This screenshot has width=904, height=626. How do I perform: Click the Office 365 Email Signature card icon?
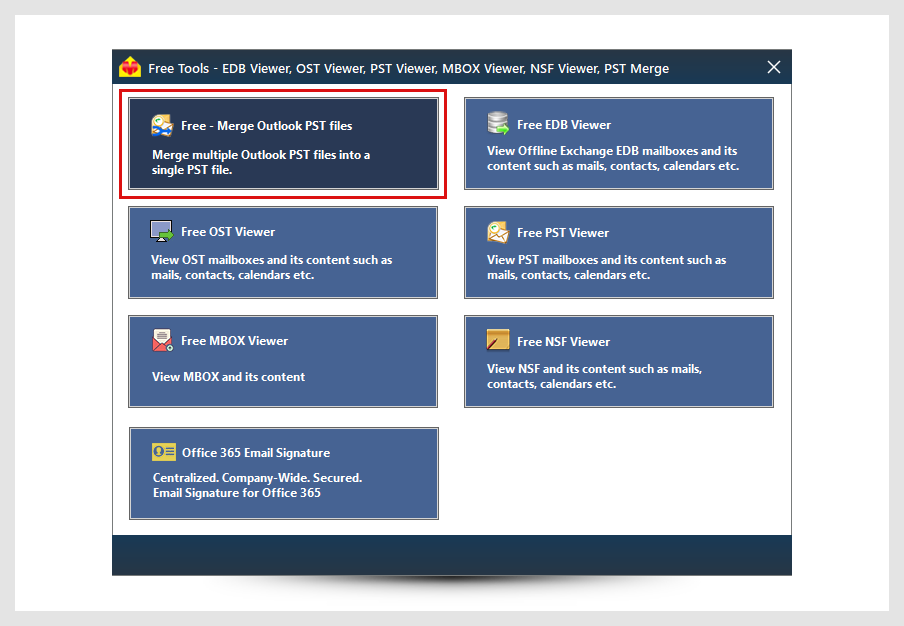point(164,452)
